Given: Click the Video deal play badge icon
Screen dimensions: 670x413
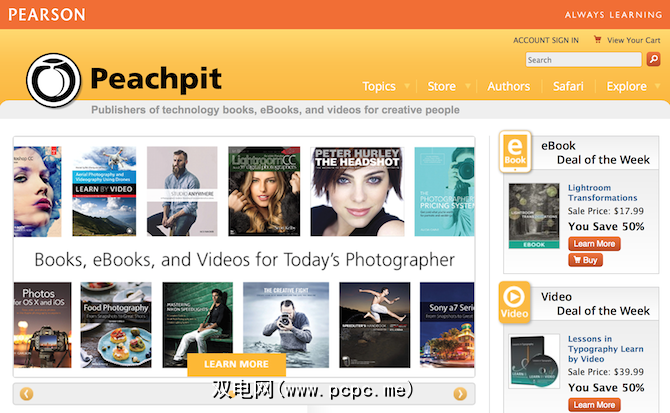Looking at the screenshot, I should [x=515, y=303].
